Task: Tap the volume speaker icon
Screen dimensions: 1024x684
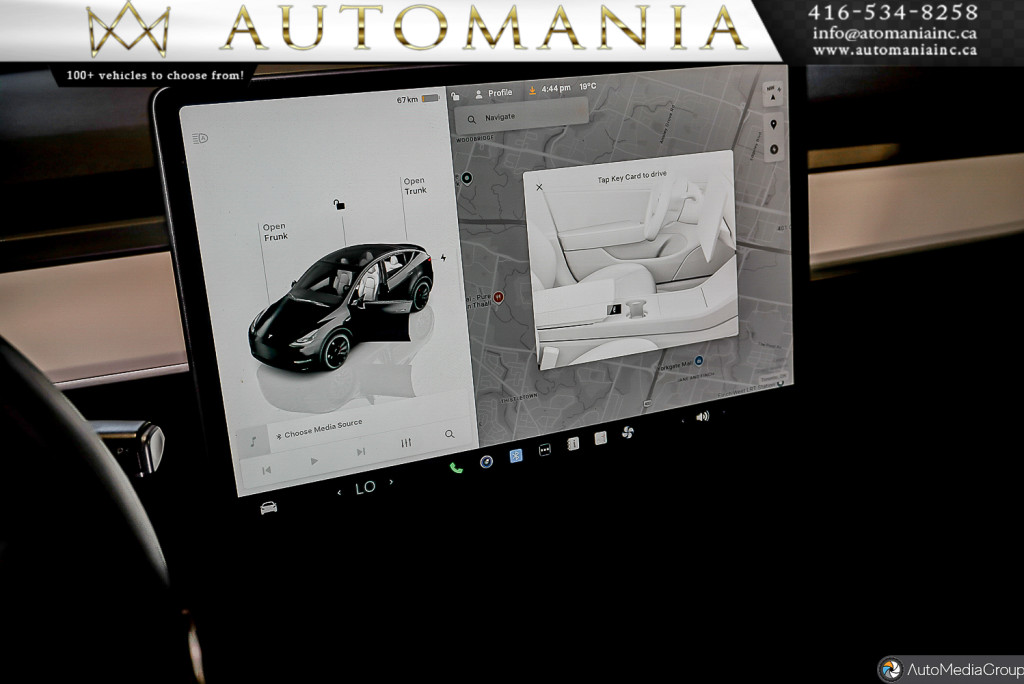Action: [702, 416]
